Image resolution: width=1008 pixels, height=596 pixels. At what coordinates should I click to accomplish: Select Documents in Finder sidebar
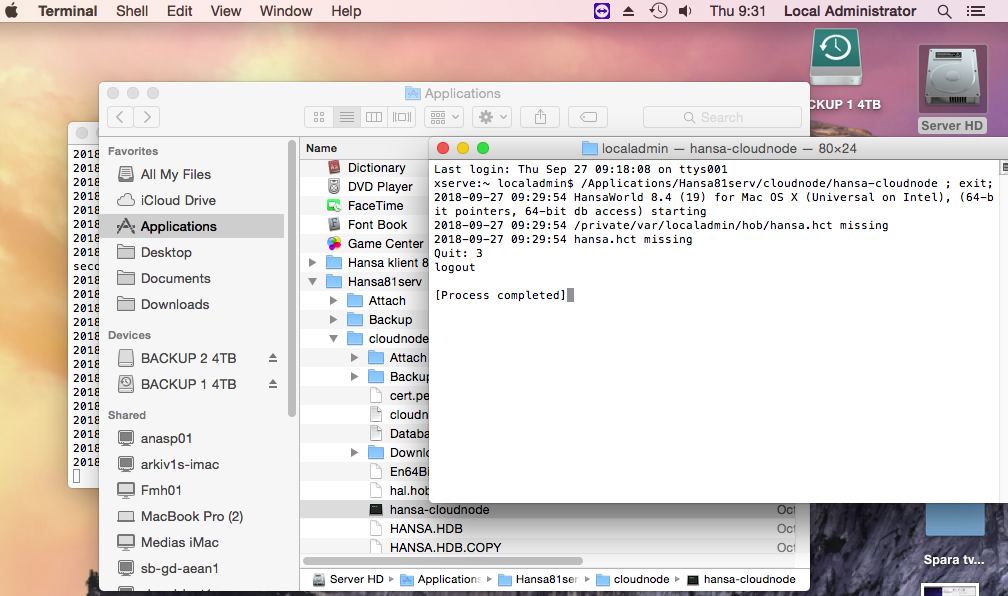point(194,278)
